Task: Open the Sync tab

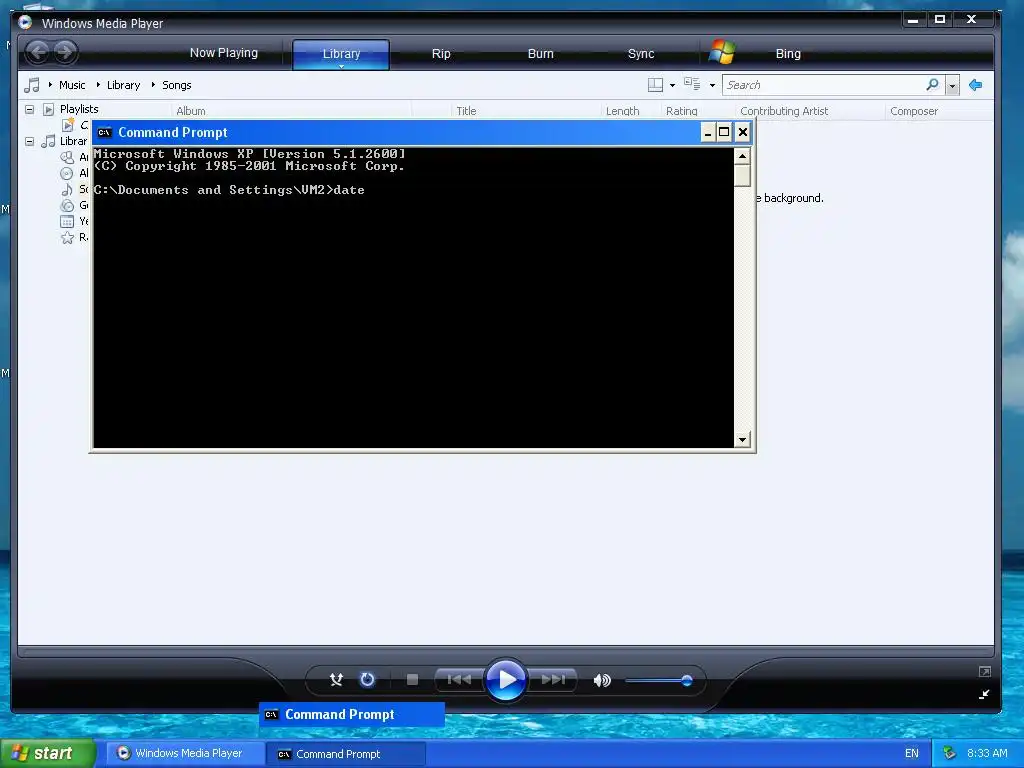Action: 641,54
